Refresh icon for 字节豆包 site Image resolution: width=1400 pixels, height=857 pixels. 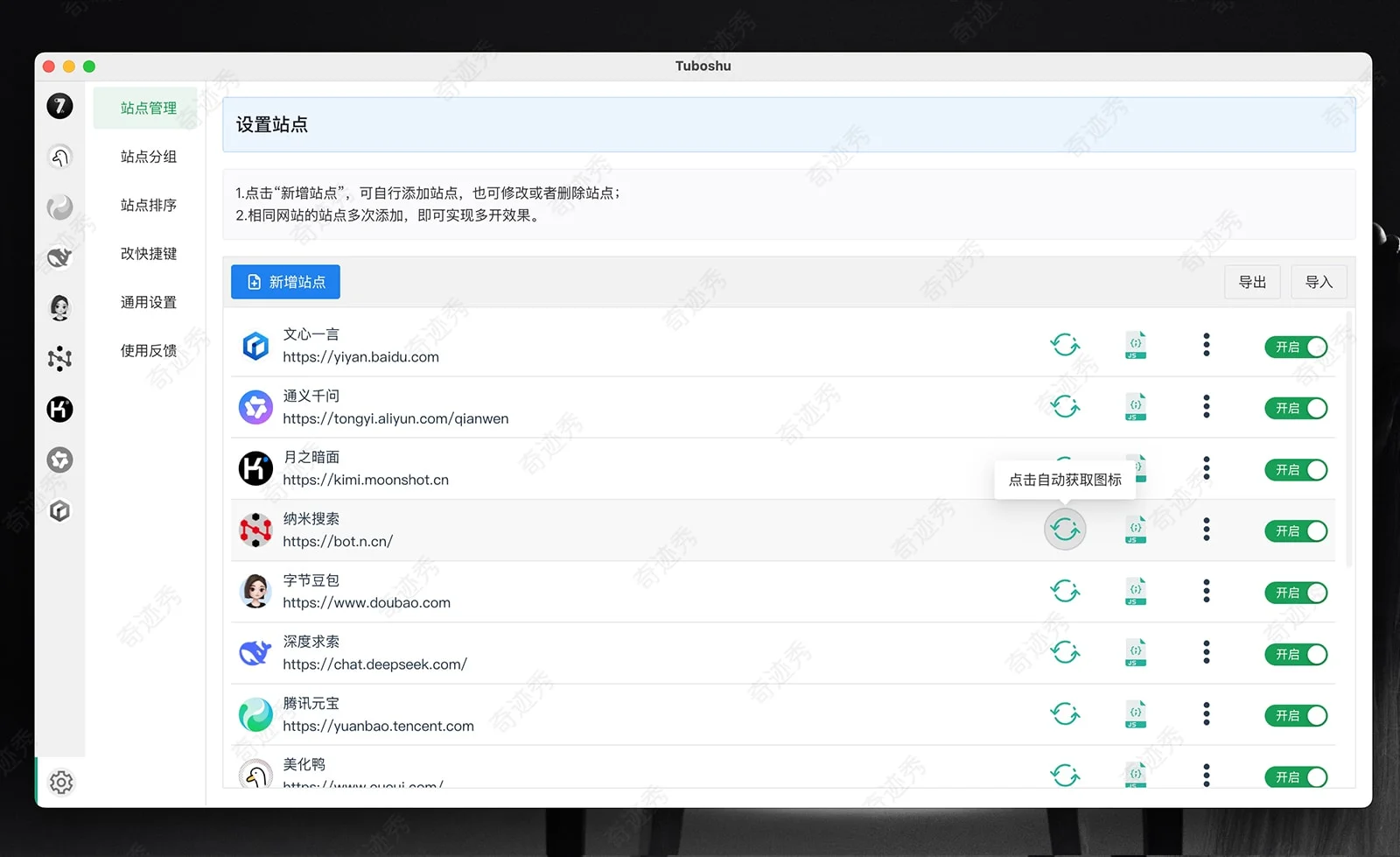coord(1065,592)
